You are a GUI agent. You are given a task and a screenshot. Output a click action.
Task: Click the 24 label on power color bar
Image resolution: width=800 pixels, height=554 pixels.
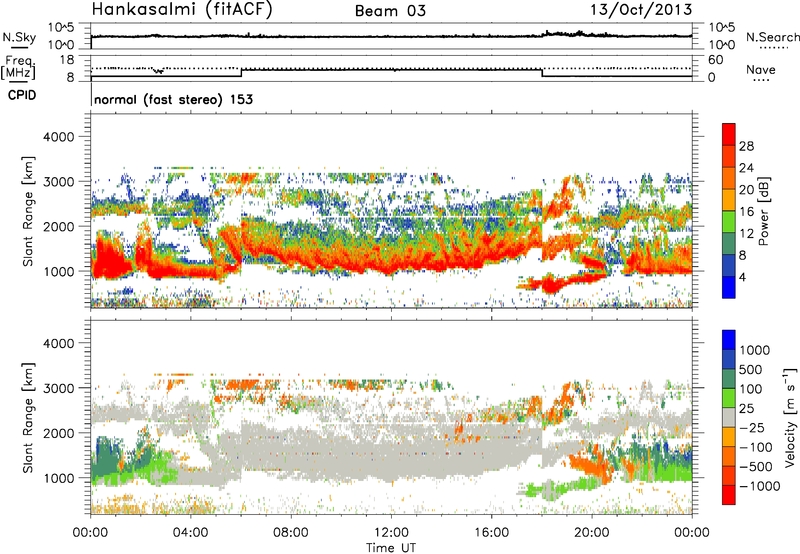tap(746, 168)
